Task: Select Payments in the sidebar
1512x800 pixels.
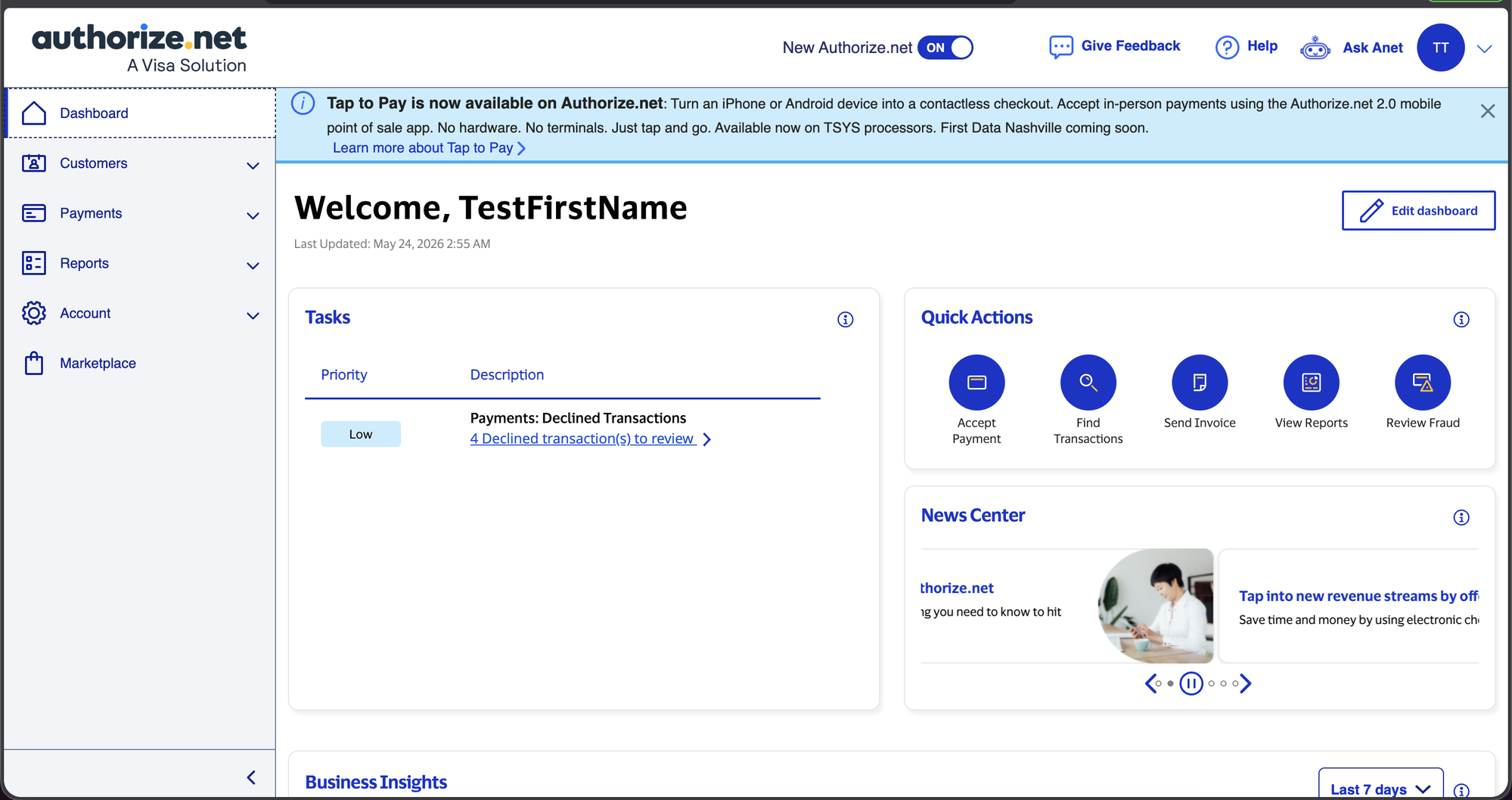Action: (140, 213)
